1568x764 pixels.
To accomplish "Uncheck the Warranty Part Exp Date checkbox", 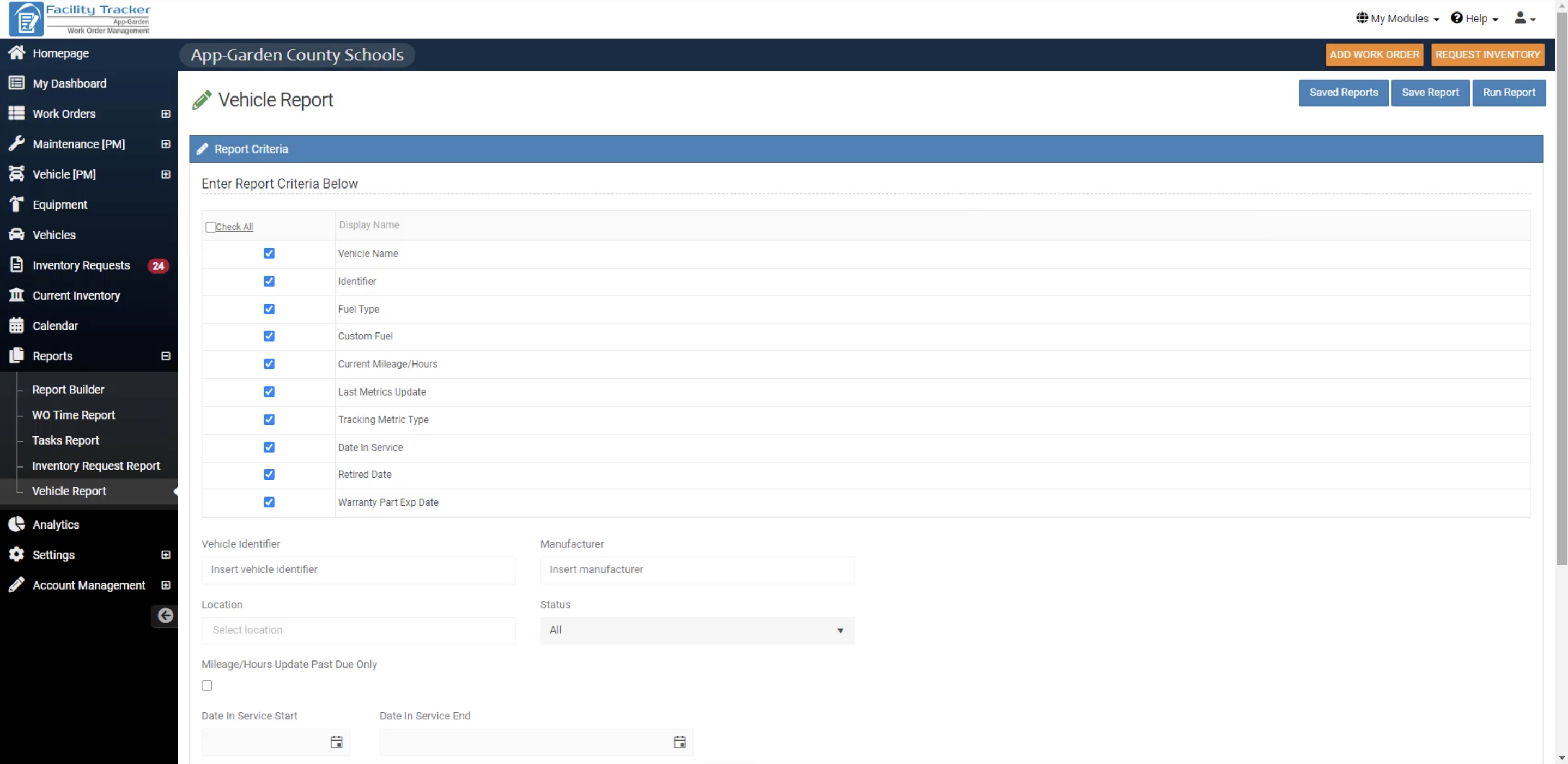I will point(269,502).
